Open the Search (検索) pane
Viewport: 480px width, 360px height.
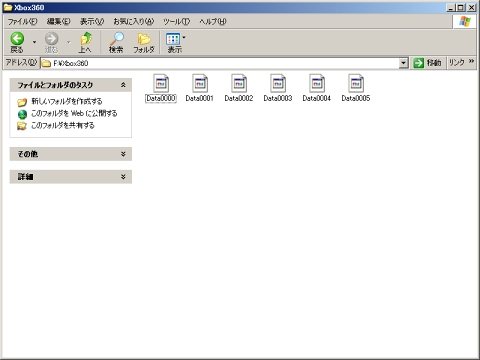click(x=116, y=42)
